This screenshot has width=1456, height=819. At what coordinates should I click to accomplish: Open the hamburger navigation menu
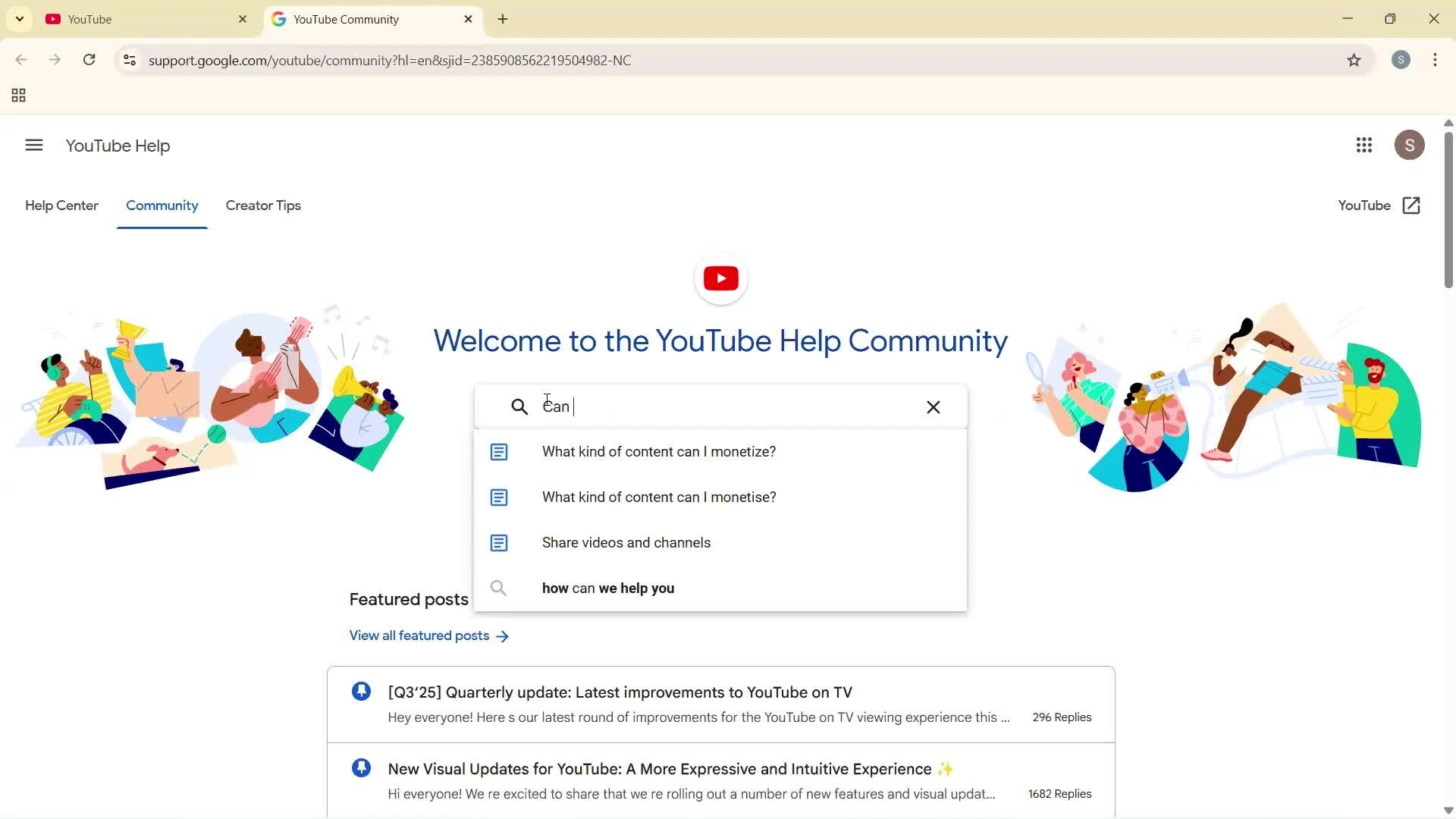click(x=33, y=145)
